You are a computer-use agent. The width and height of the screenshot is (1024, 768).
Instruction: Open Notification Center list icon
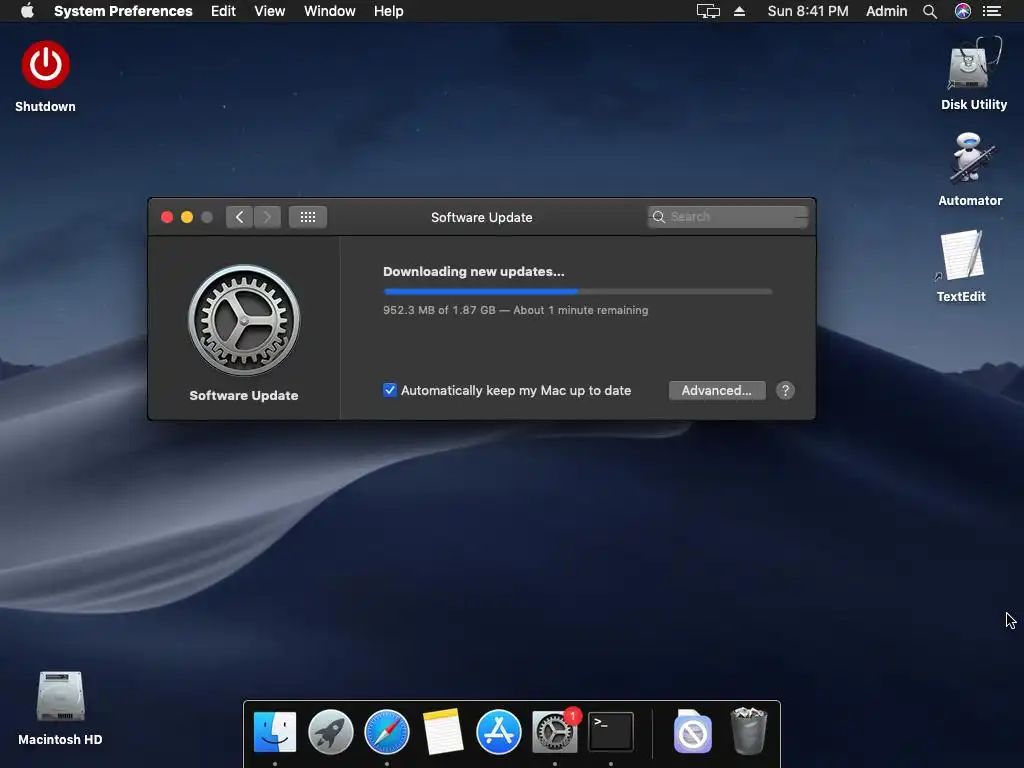point(992,11)
